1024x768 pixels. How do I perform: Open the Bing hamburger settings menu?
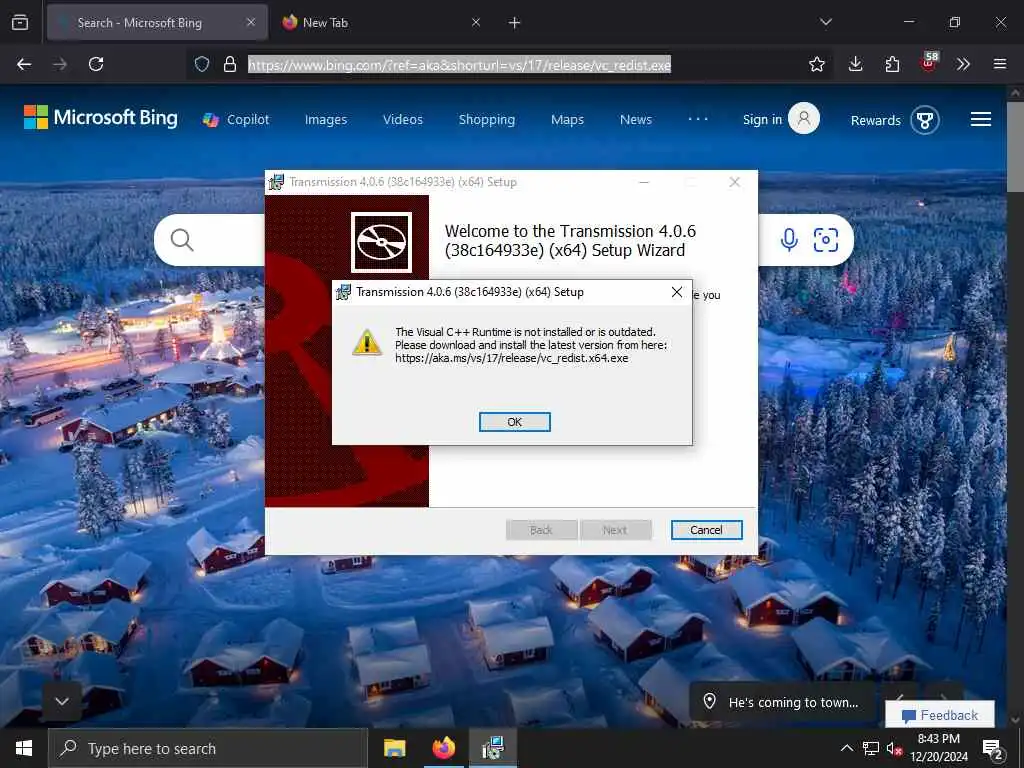(981, 119)
